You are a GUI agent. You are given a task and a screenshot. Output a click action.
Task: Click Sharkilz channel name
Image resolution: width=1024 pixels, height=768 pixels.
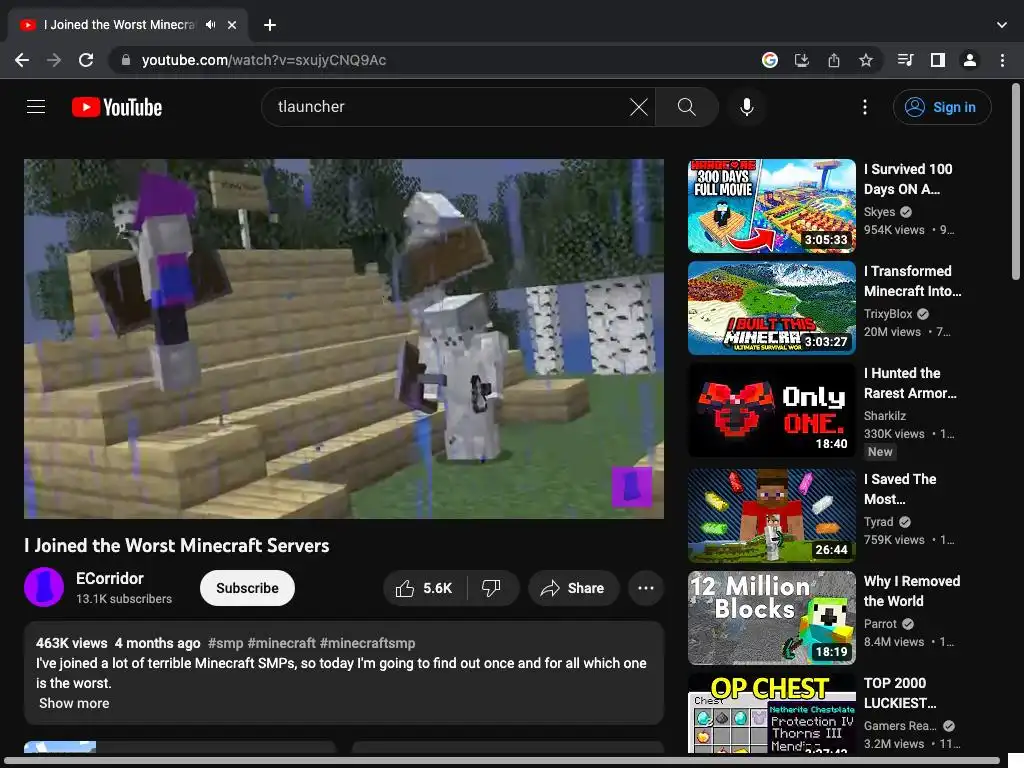click(885, 415)
